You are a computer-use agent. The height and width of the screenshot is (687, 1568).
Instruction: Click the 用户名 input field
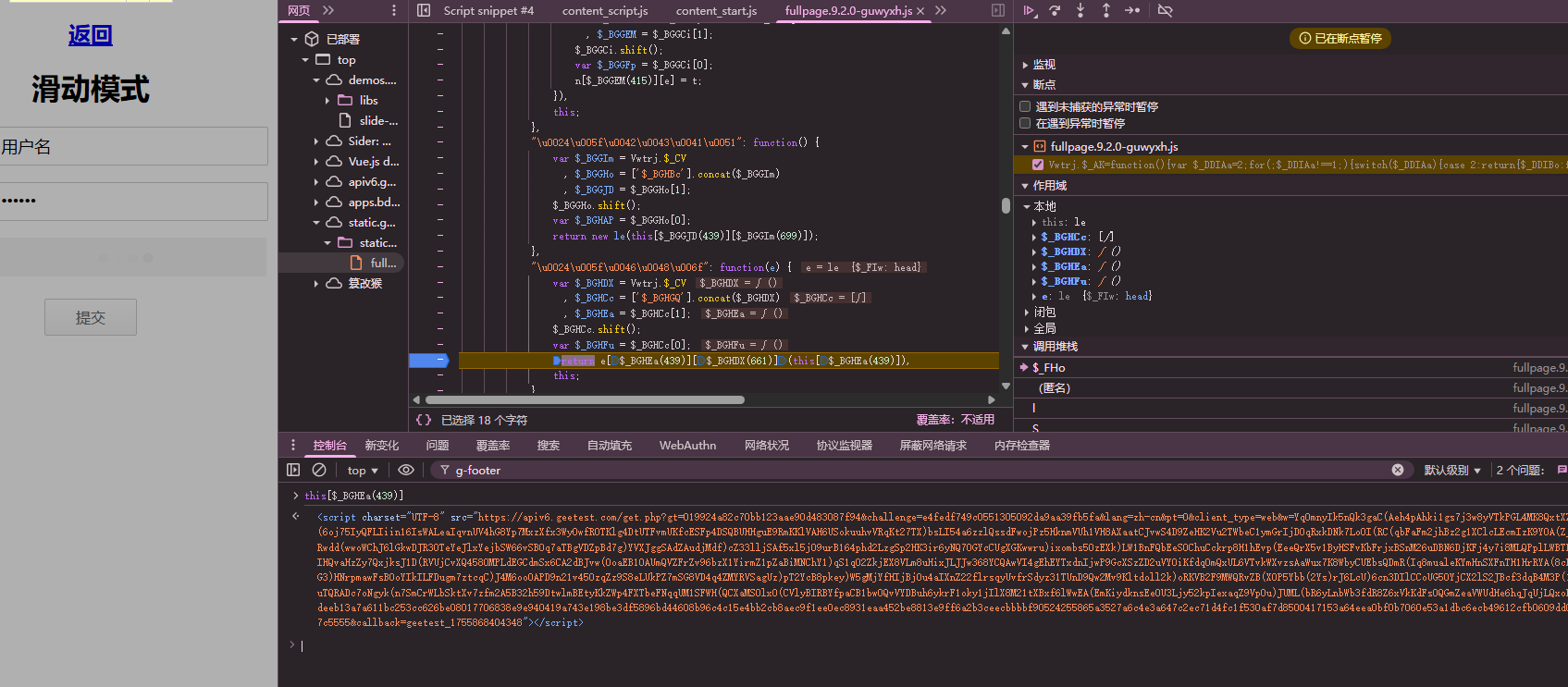tap(134, 146)
